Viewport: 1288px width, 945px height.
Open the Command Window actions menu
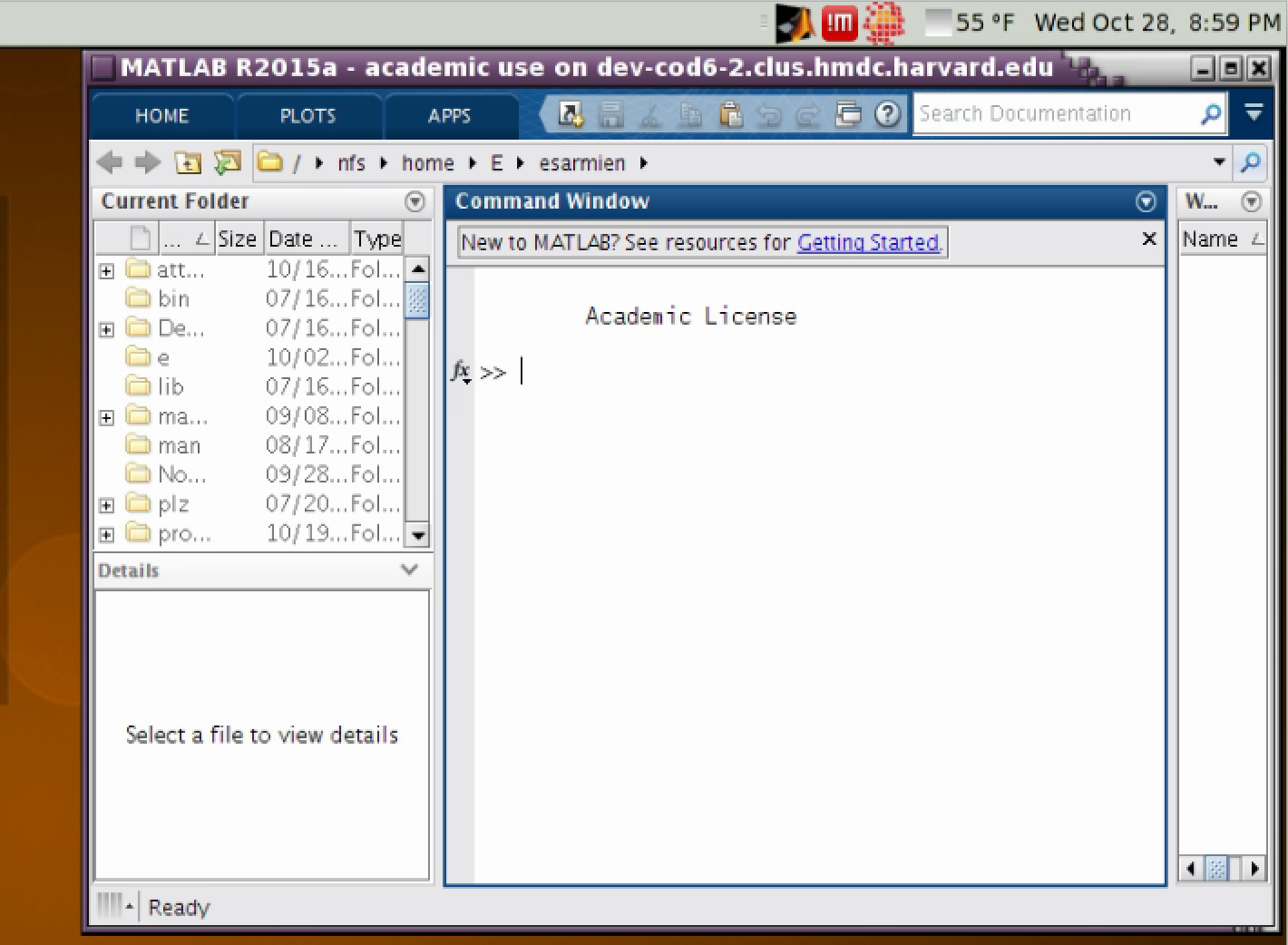pos(1146,201)
